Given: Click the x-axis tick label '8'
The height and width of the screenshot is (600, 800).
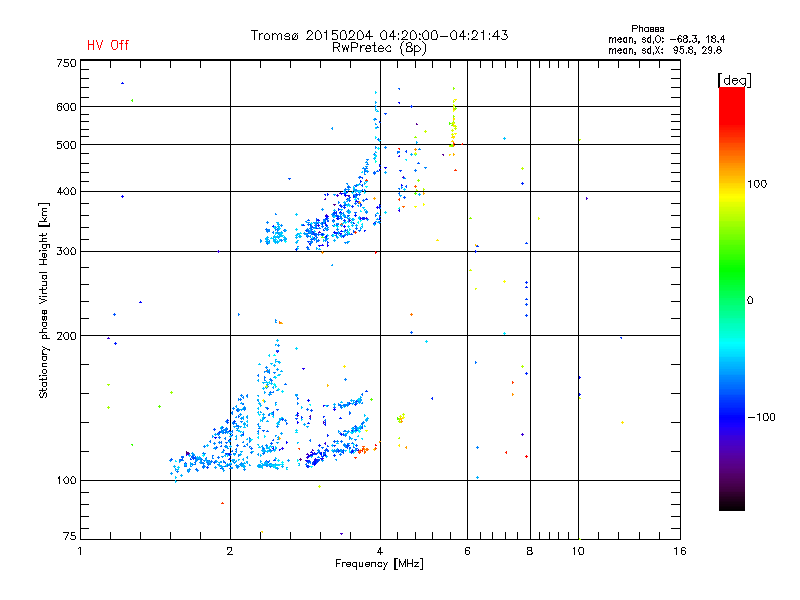Looking at the screenshot, I should [x=530, y=551].
